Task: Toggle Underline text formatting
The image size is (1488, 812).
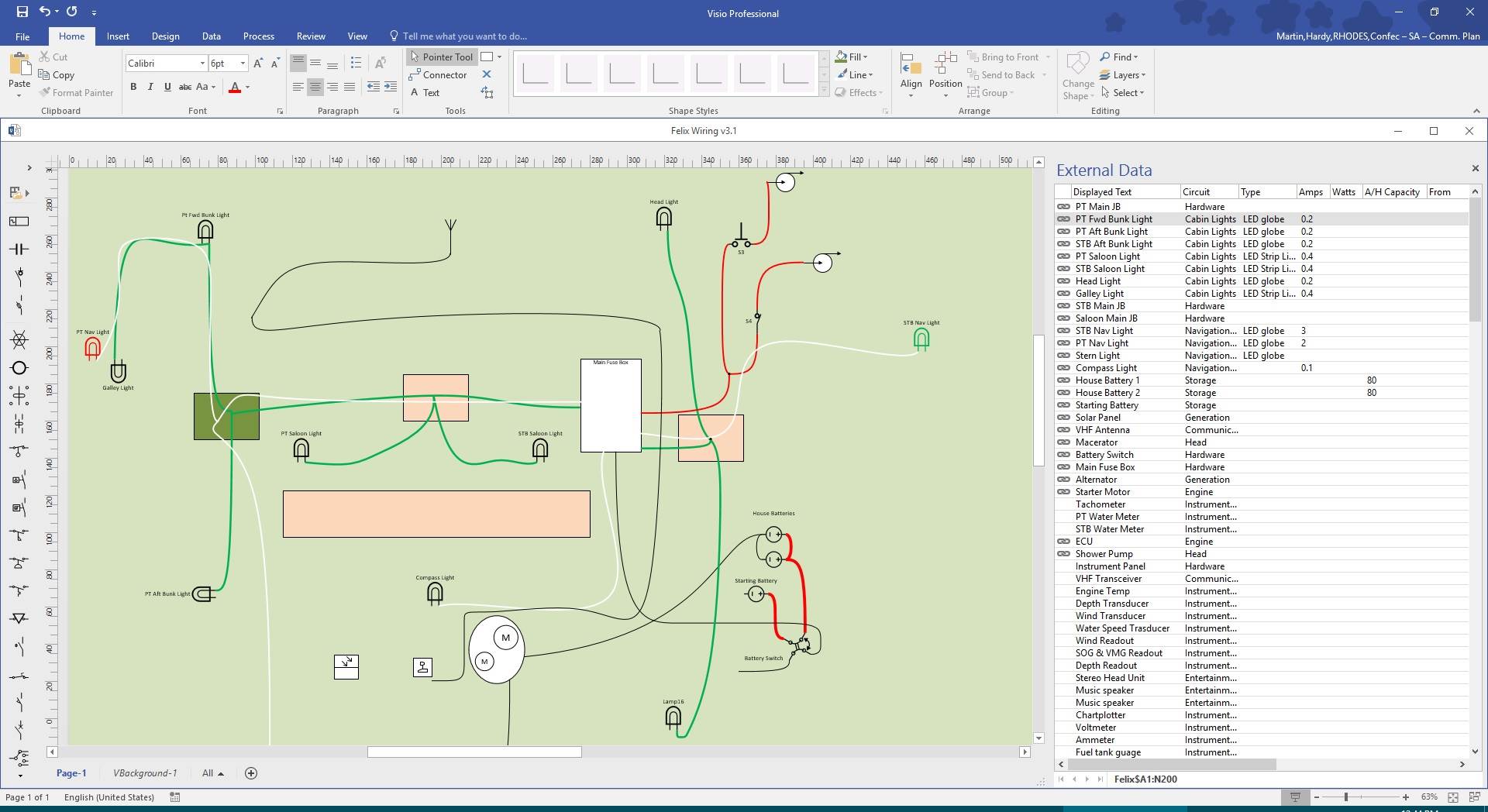Action: coord(167,88)
